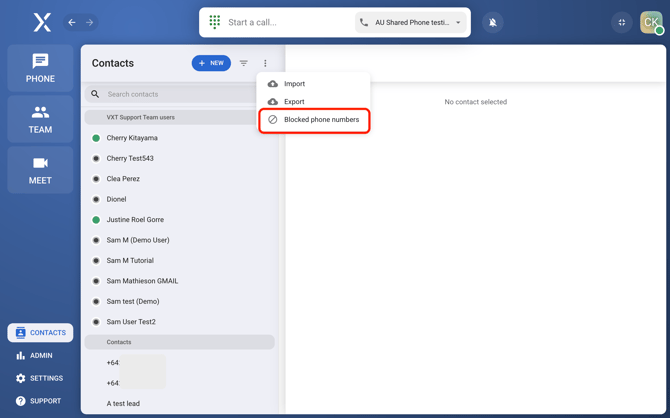Click the collapse window icon
This screenshot has height=418, width=670.
coord(622,22)
